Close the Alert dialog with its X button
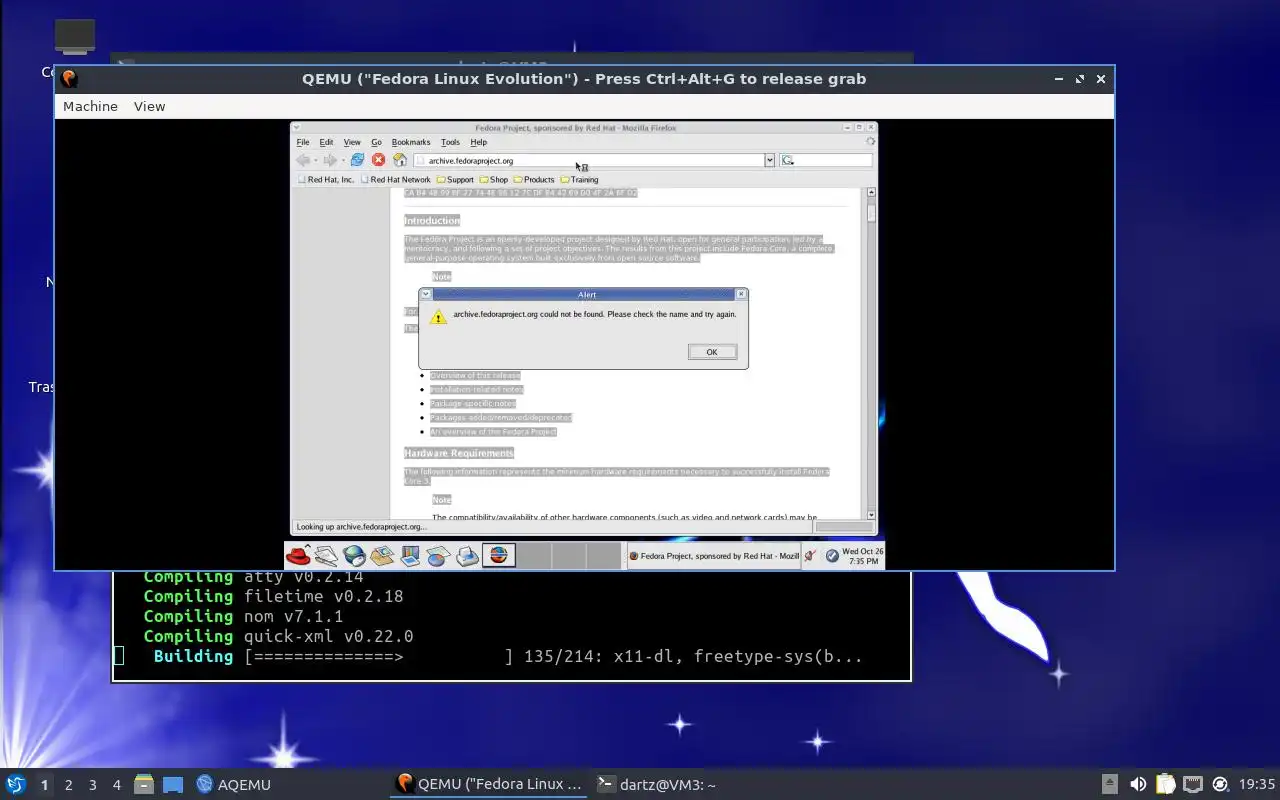The image size is (1280, 800). [741, 294]
